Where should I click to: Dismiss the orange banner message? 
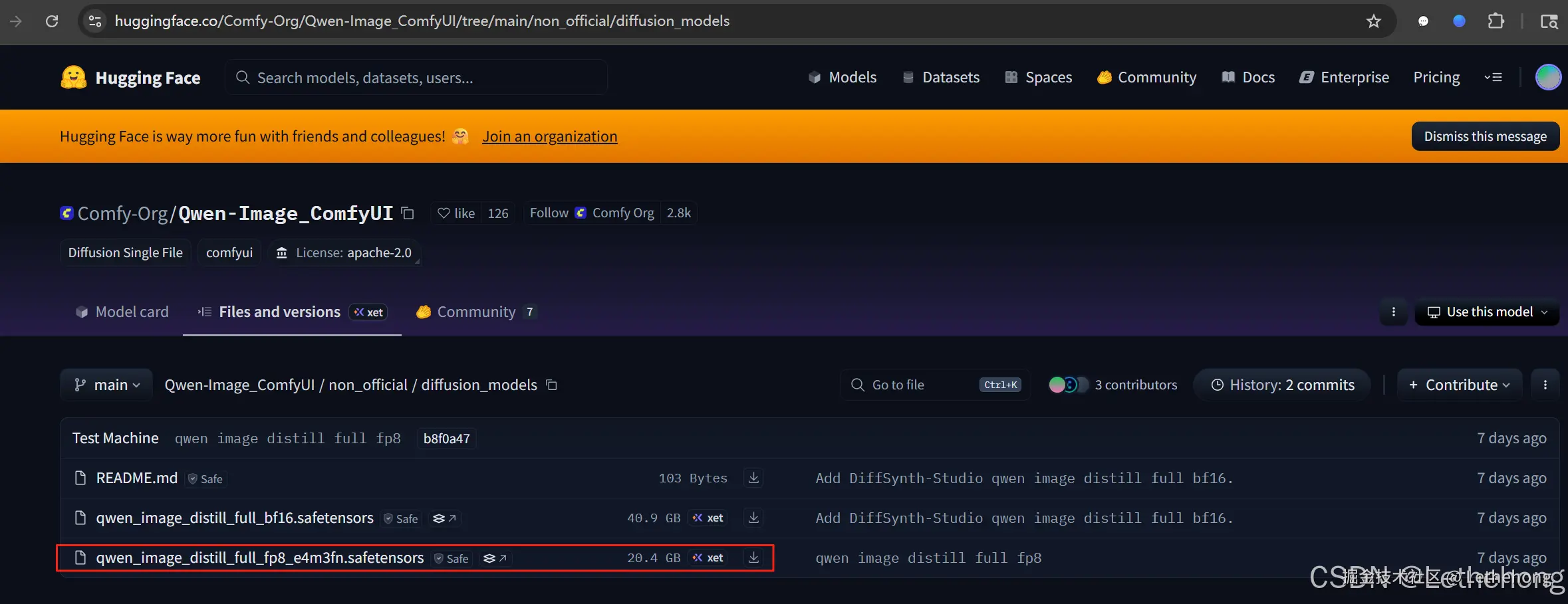(x=1486, y=136)
